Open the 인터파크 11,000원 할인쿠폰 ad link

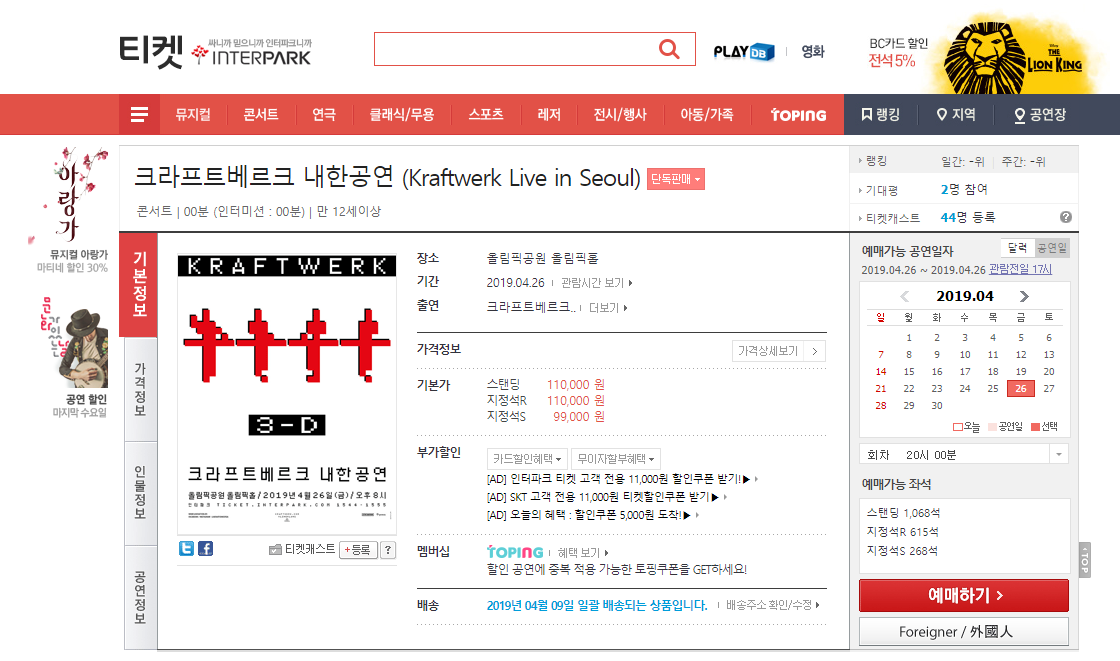pyautogui.click(x=621, y=479)
